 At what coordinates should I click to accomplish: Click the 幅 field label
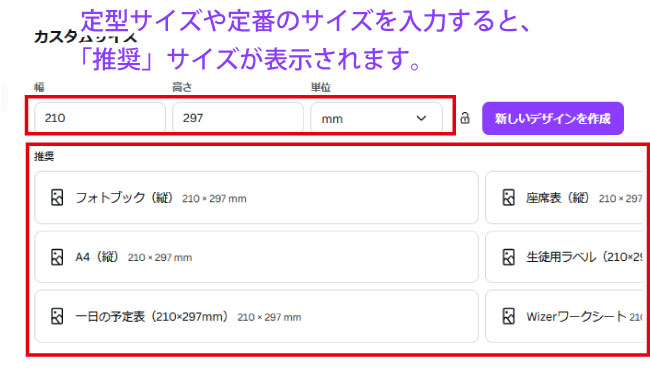tap(39, 87)
